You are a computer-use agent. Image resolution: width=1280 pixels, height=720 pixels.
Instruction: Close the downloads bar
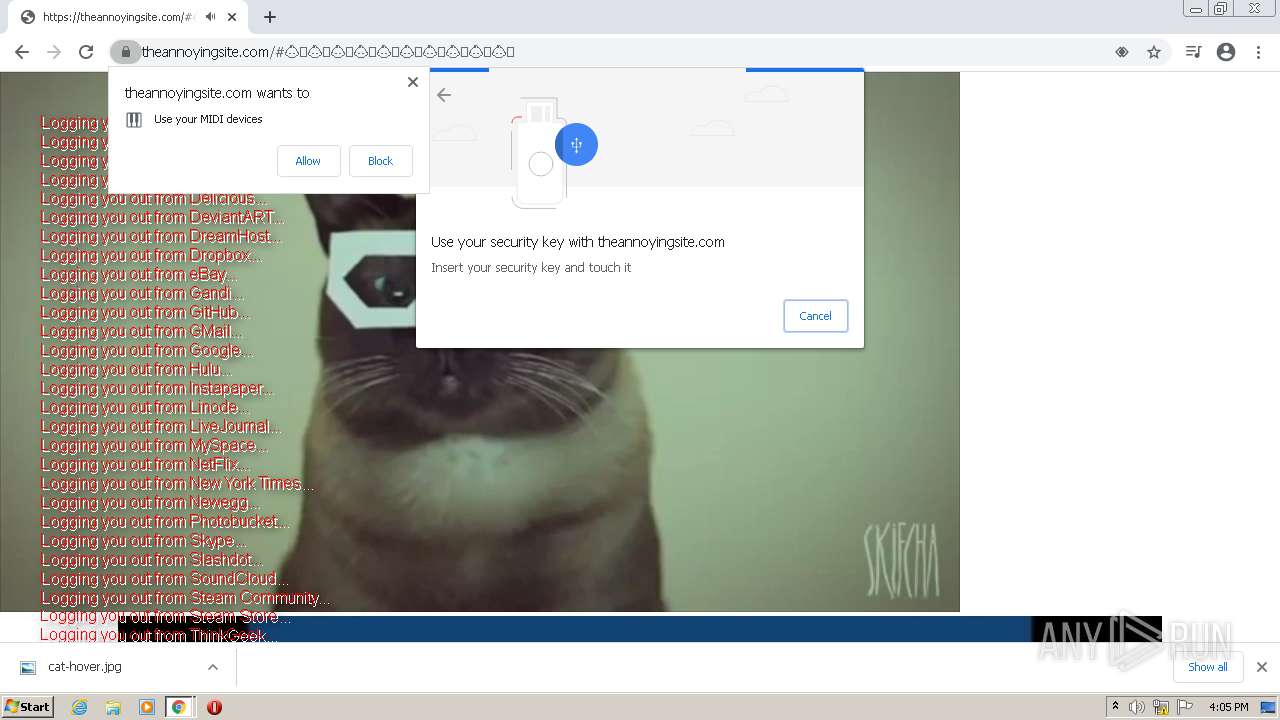1261,667
